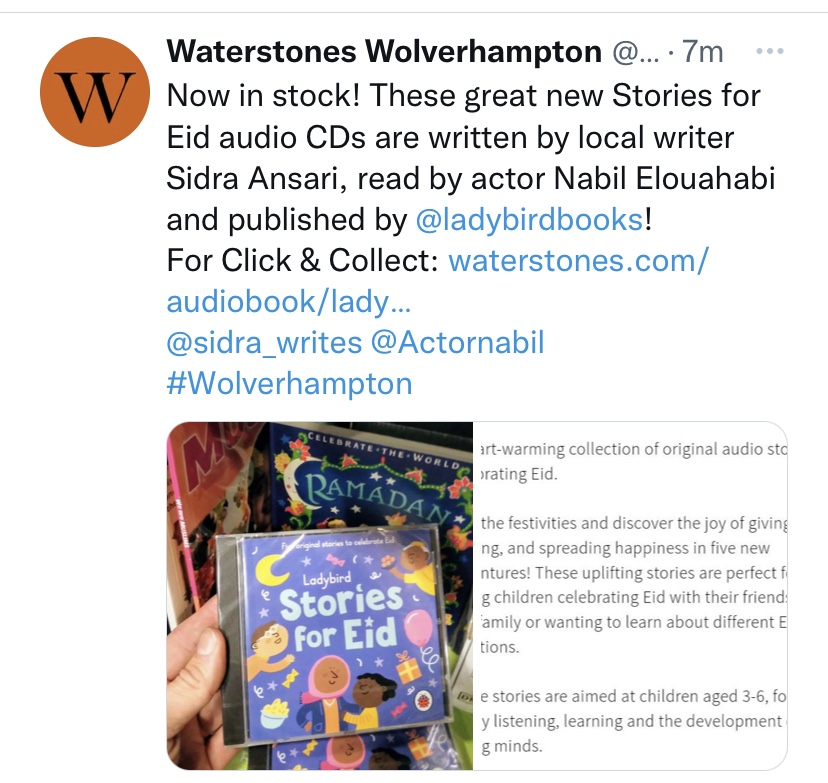Click the 'Stories for Eid' title on the CD
This screenshot has height=783, width=828.
[x=341, y=617]
